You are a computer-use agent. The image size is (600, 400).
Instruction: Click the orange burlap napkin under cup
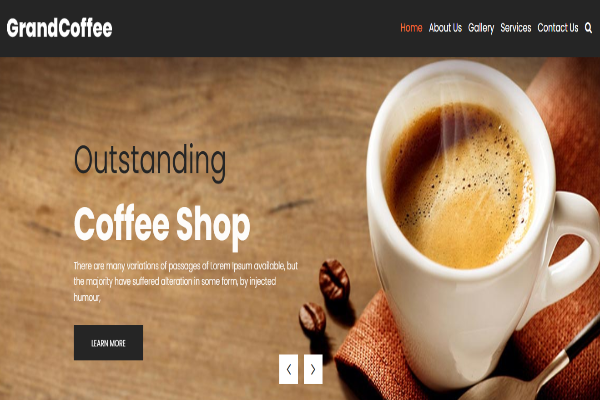point(367,344)
